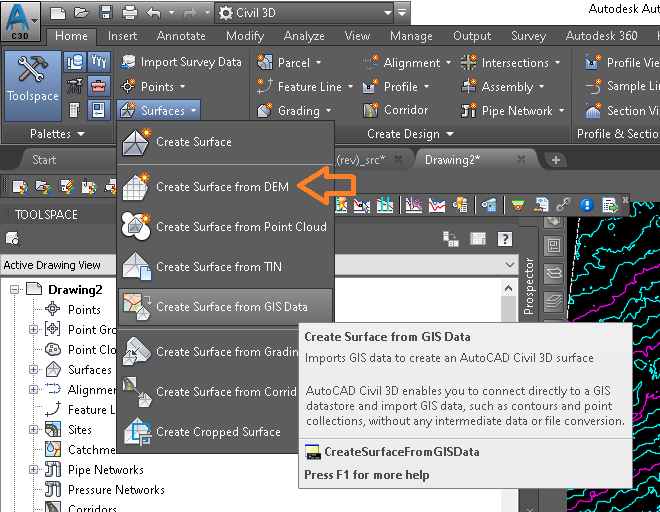Choose Create Cropped Surface
This screenshot has height=512, width=660.
208,432
